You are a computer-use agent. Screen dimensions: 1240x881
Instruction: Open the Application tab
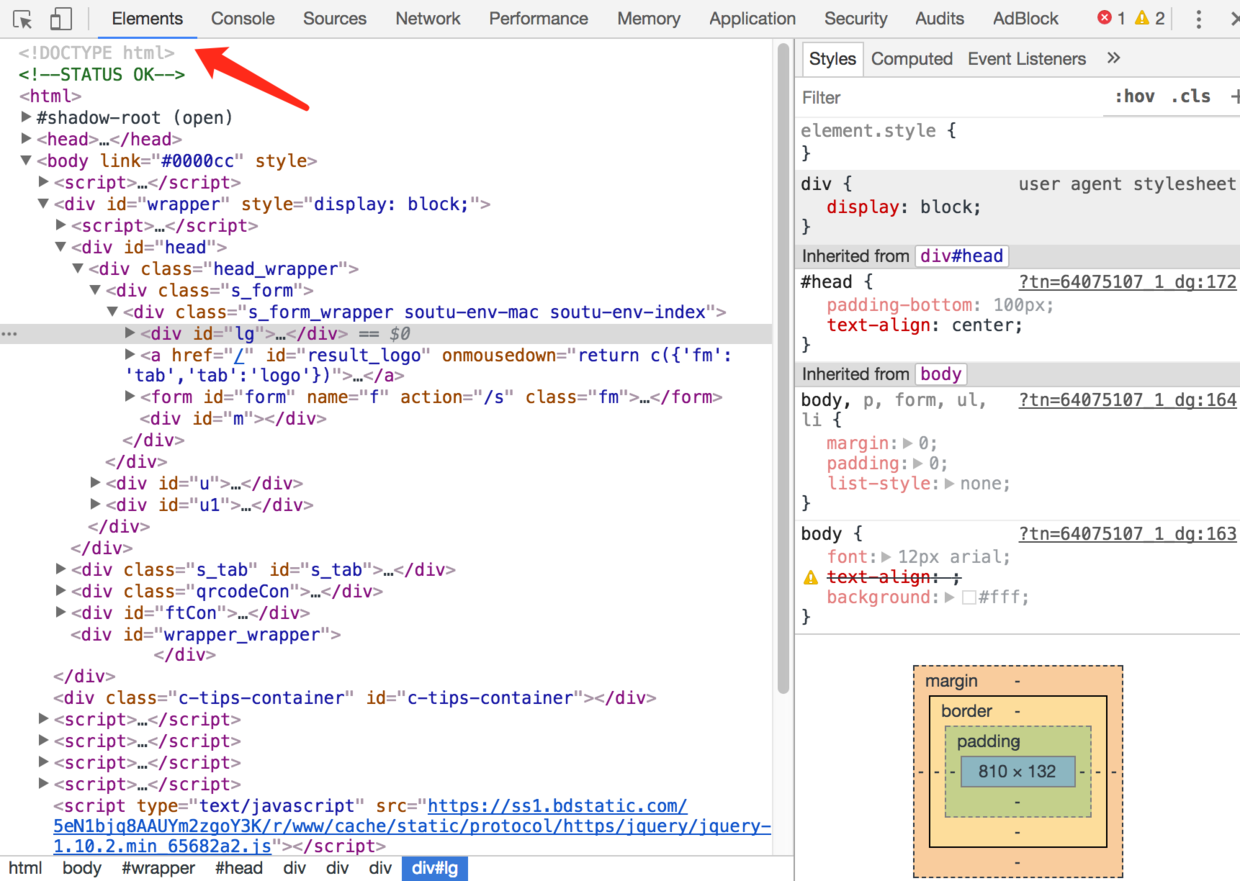tap(753, 18)
